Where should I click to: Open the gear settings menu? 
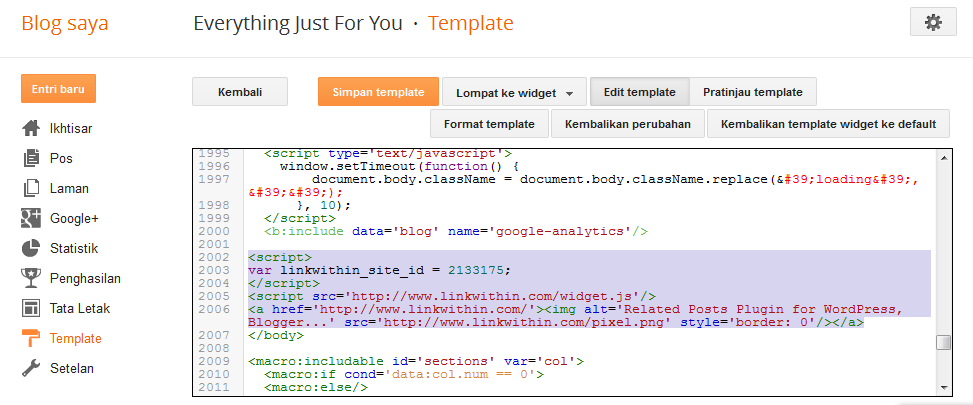point(933,23)
